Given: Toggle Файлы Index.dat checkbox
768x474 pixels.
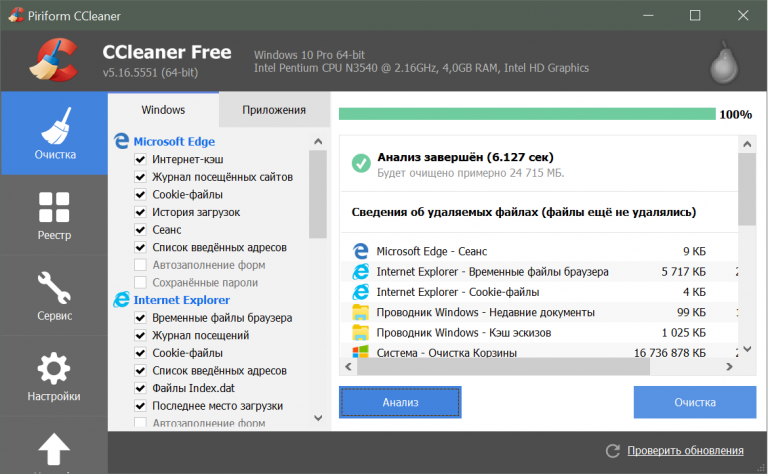Looking at the screenshot, I should pos(140,388).
